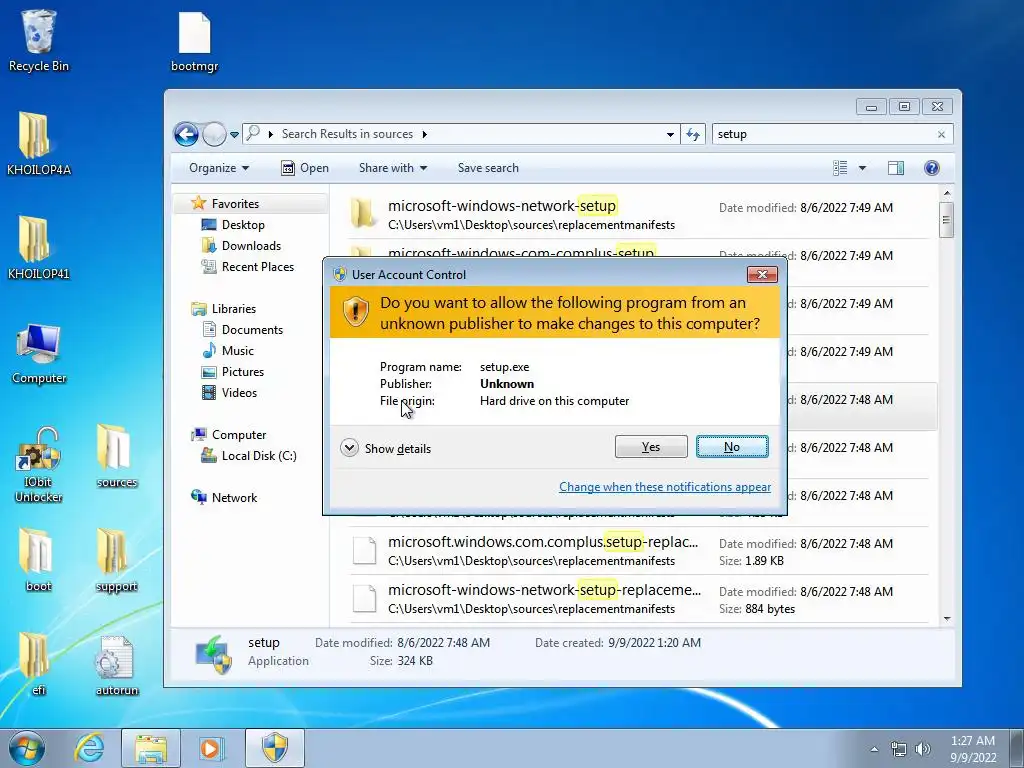Select the autorun file on desktop

coord(116,664)
